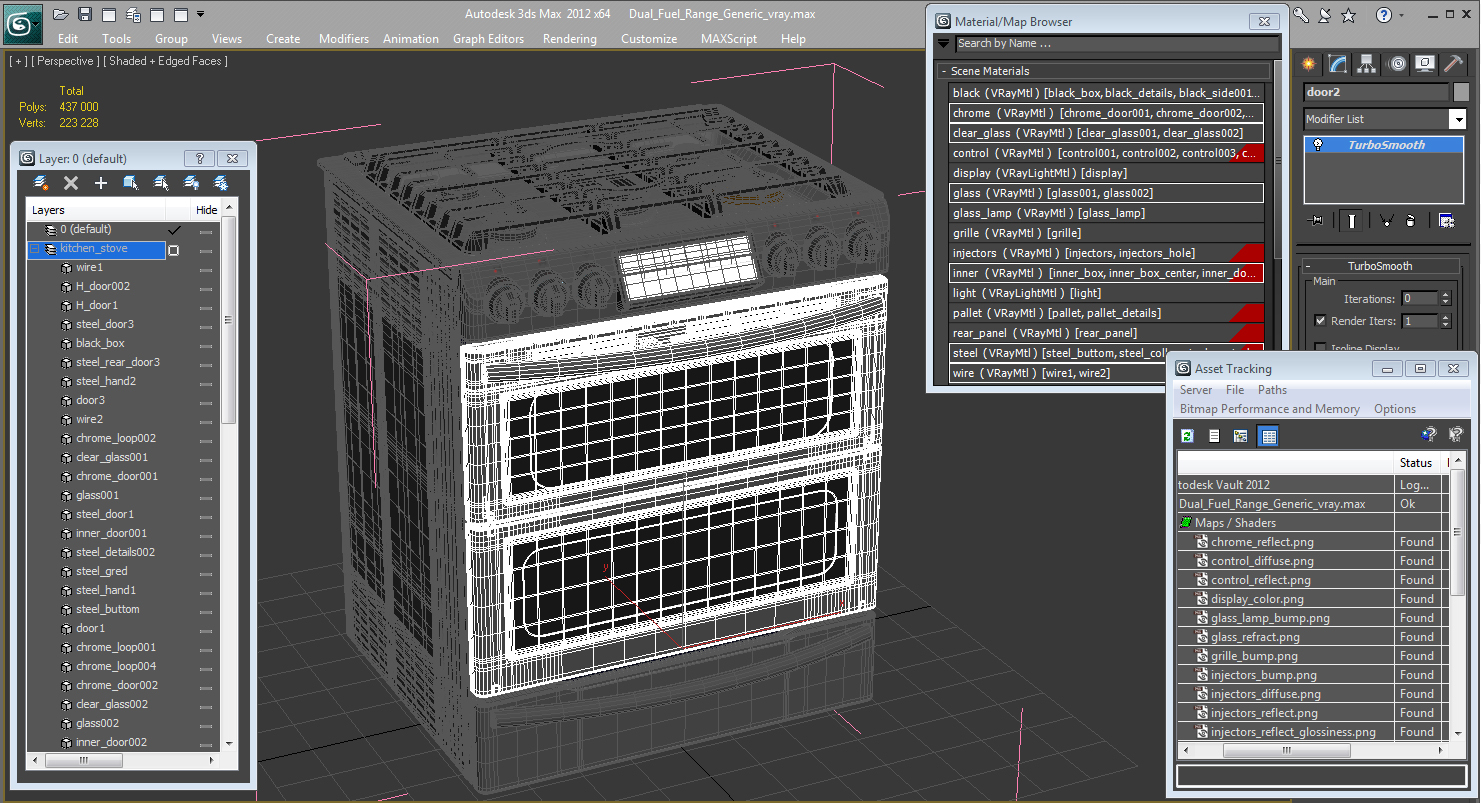1481x803 pixels.
Task: Click the Search by Name field in Material Browser
Action: 1117,44
